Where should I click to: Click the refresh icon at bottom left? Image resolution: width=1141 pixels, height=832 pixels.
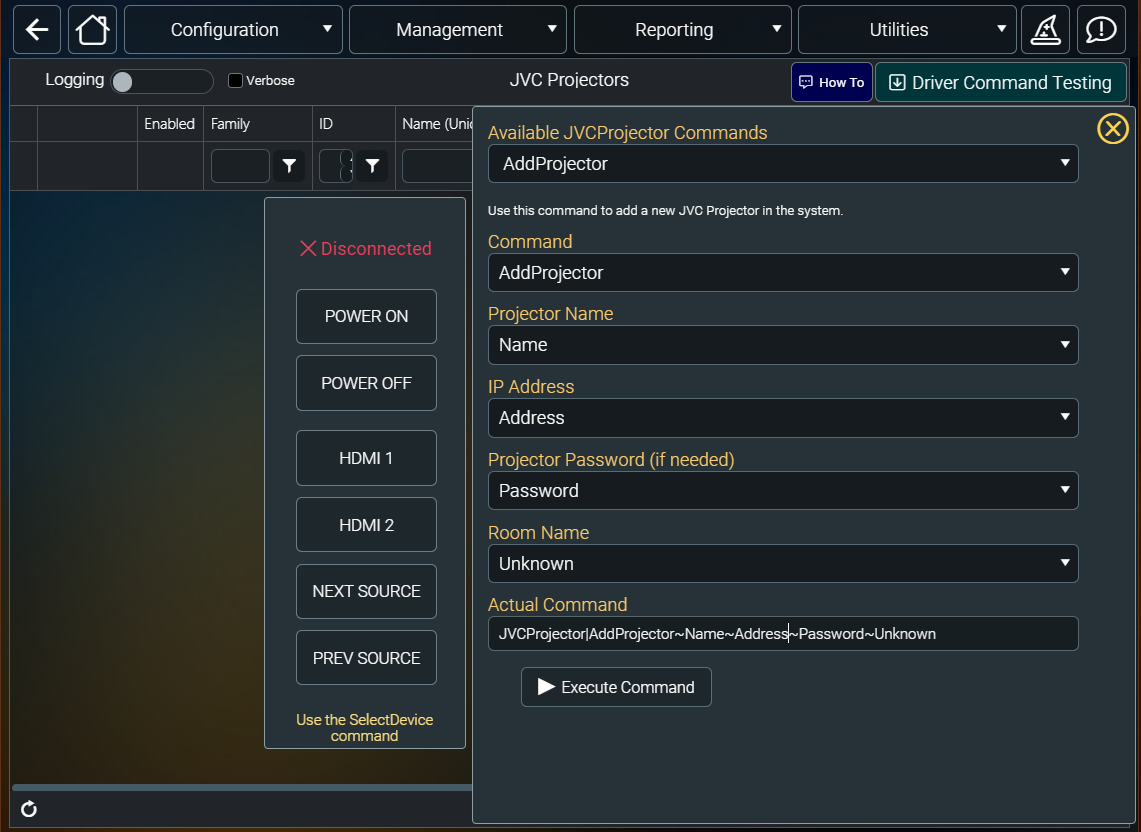click(28, 809)
